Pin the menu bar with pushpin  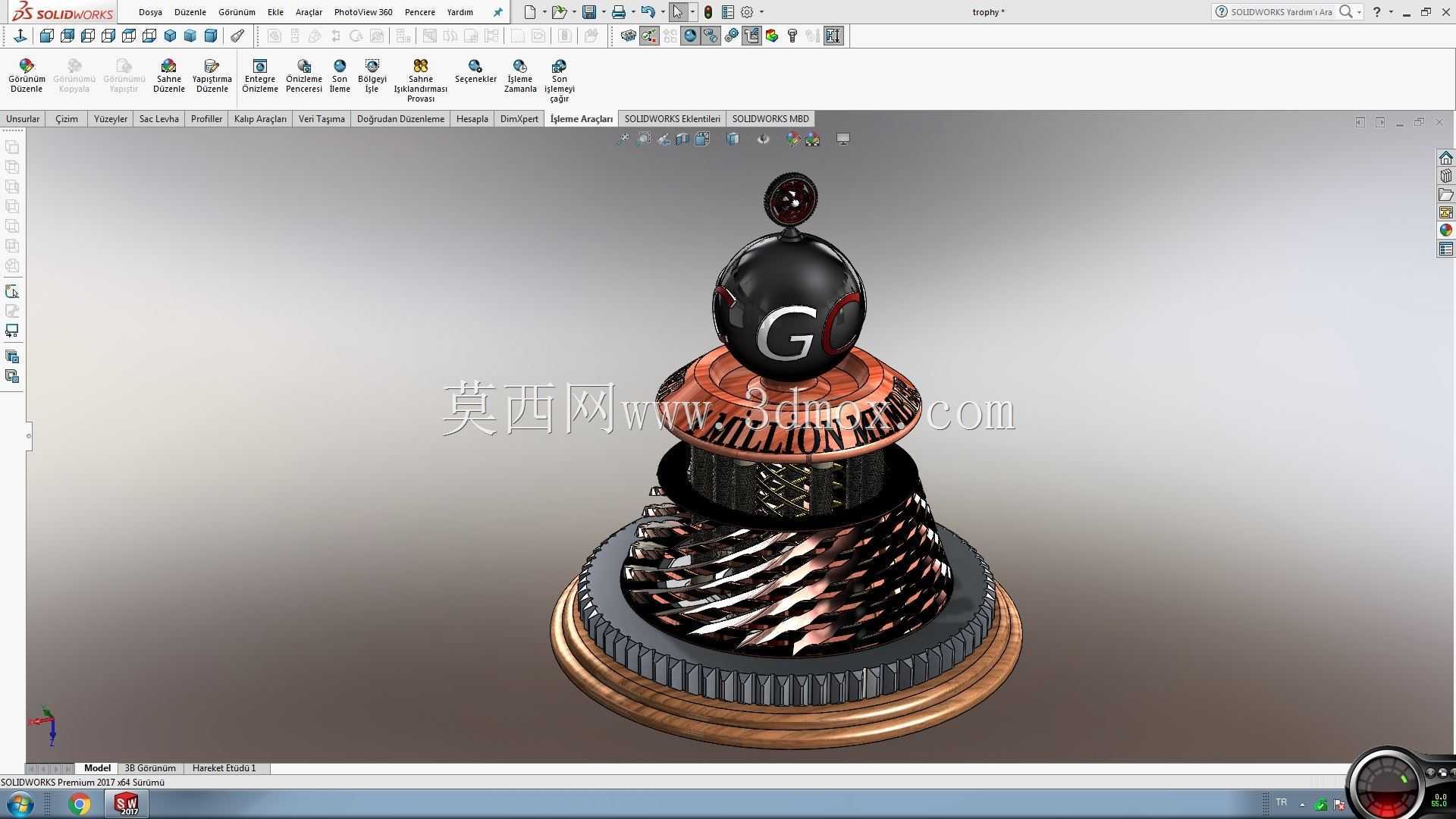[497, 12]
